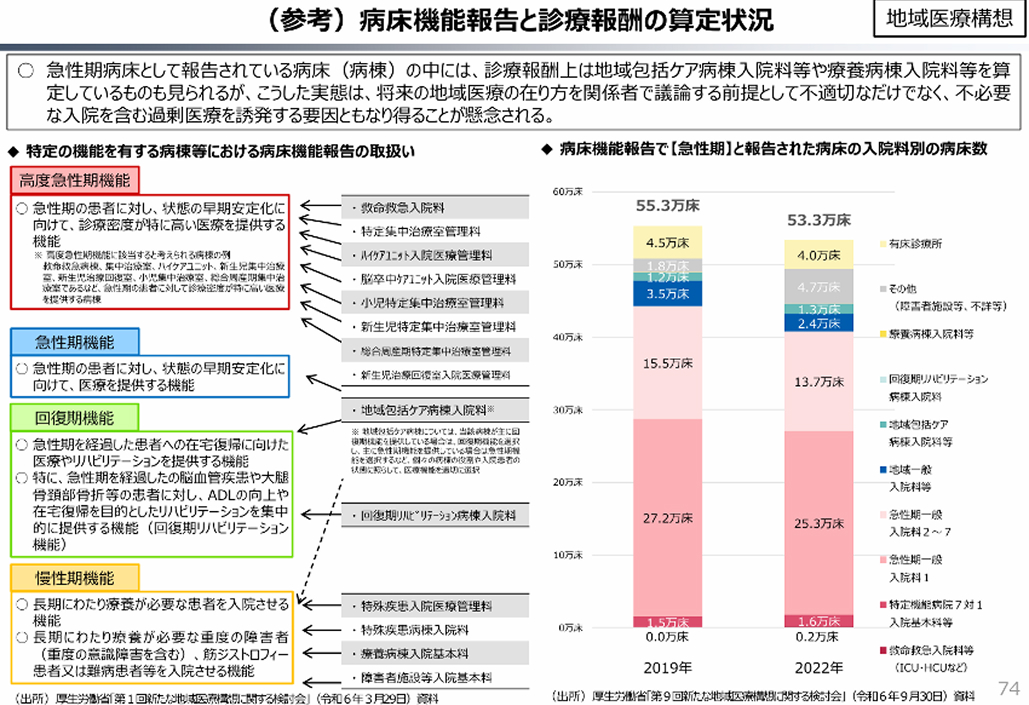Click the ハイケアユニット入院医療管理料 row
Image resolution: width=1029 pixels, height=705 pixels.
coord(435,255)
